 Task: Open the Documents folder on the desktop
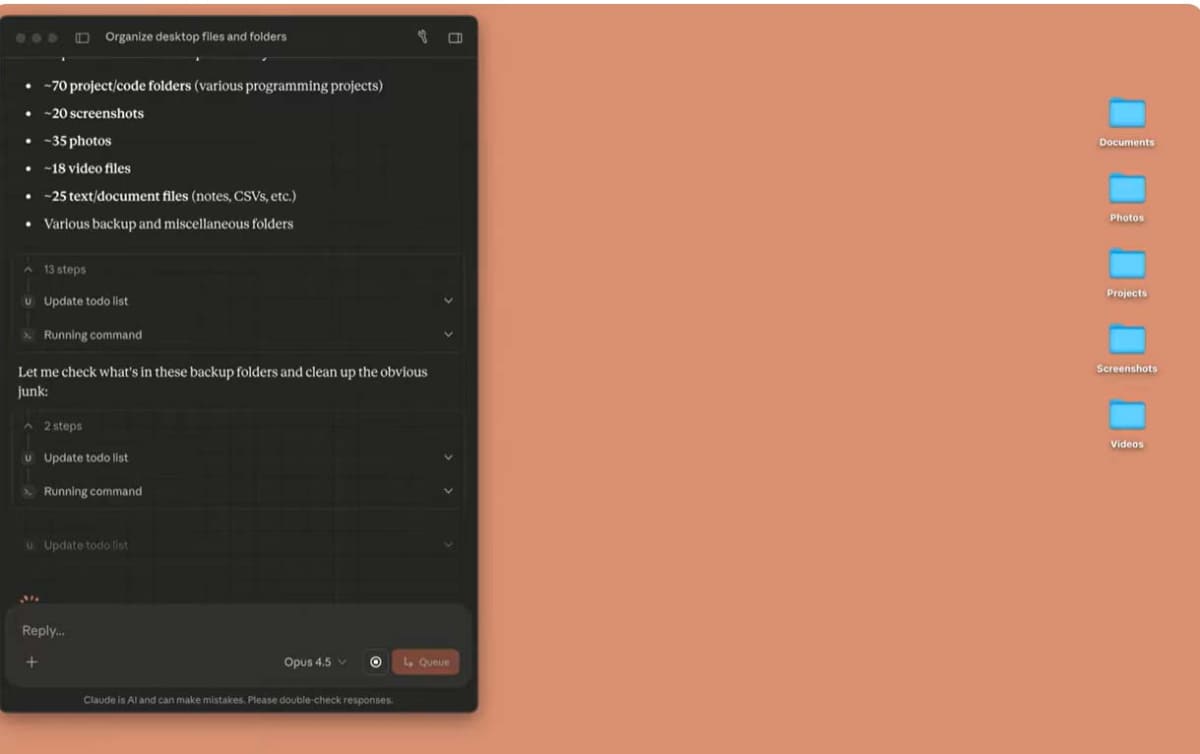(1127, 122)
